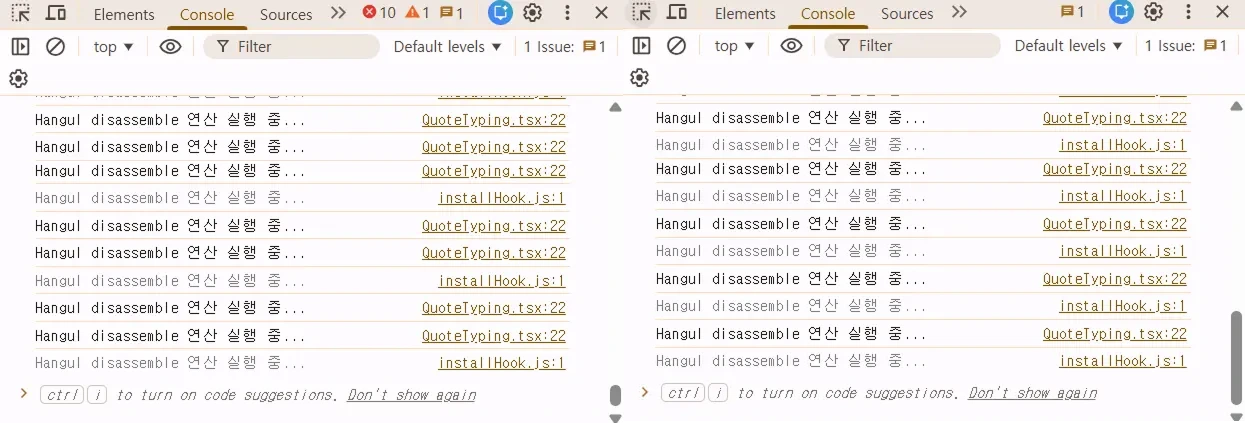
Task: Switch to Elements tab in left DevTools
Action: [x=124, y=14]
